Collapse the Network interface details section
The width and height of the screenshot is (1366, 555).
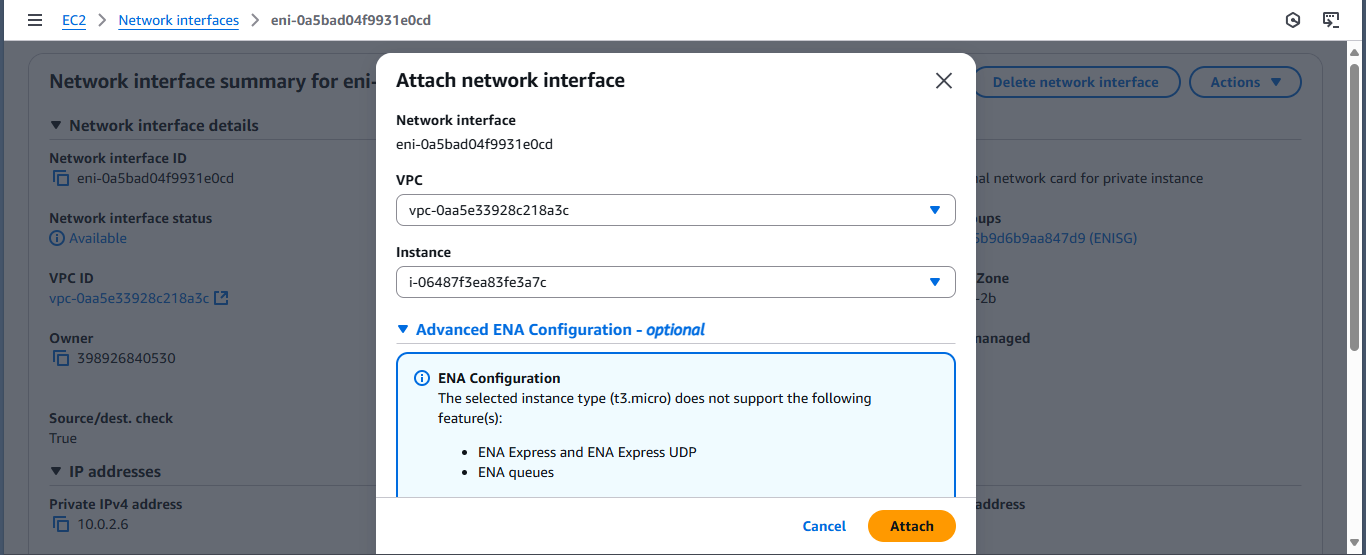click(x=56, y=126)
